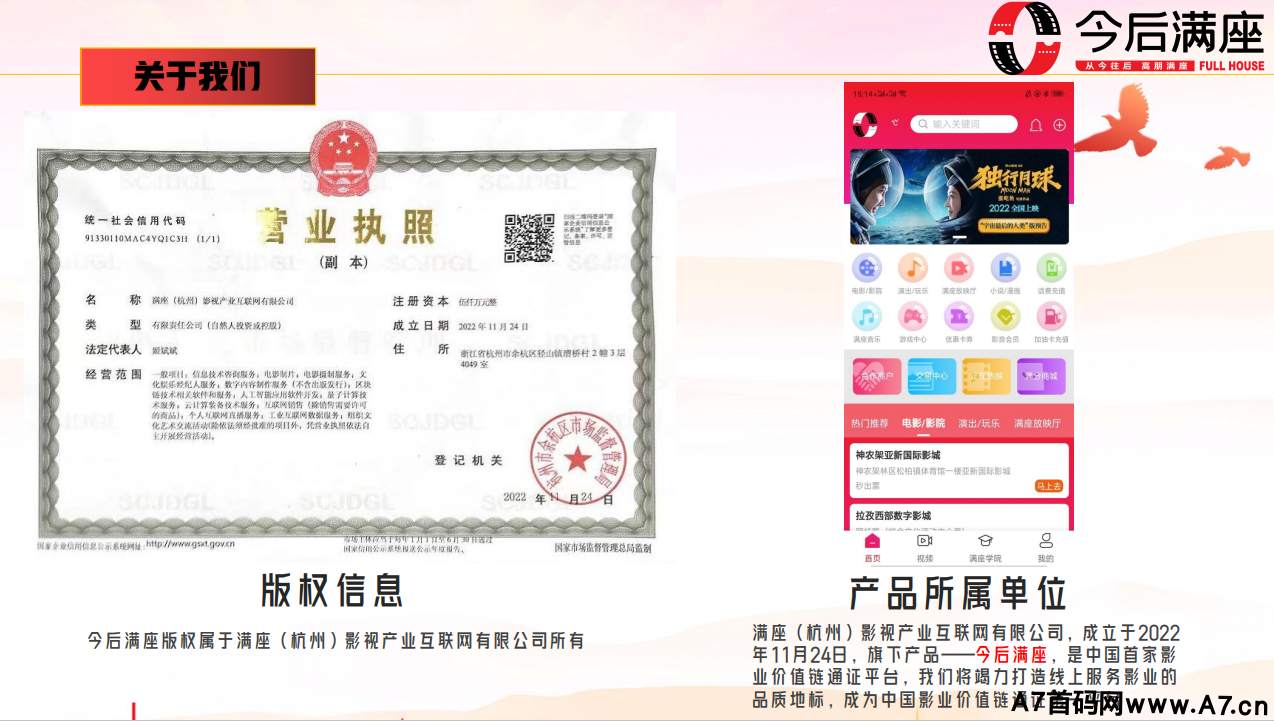Viewport: 1274px width, 721px height.
Task: Open the 满座放映厅 video icon
Action: pyautogui.click(x=958, y=268)
